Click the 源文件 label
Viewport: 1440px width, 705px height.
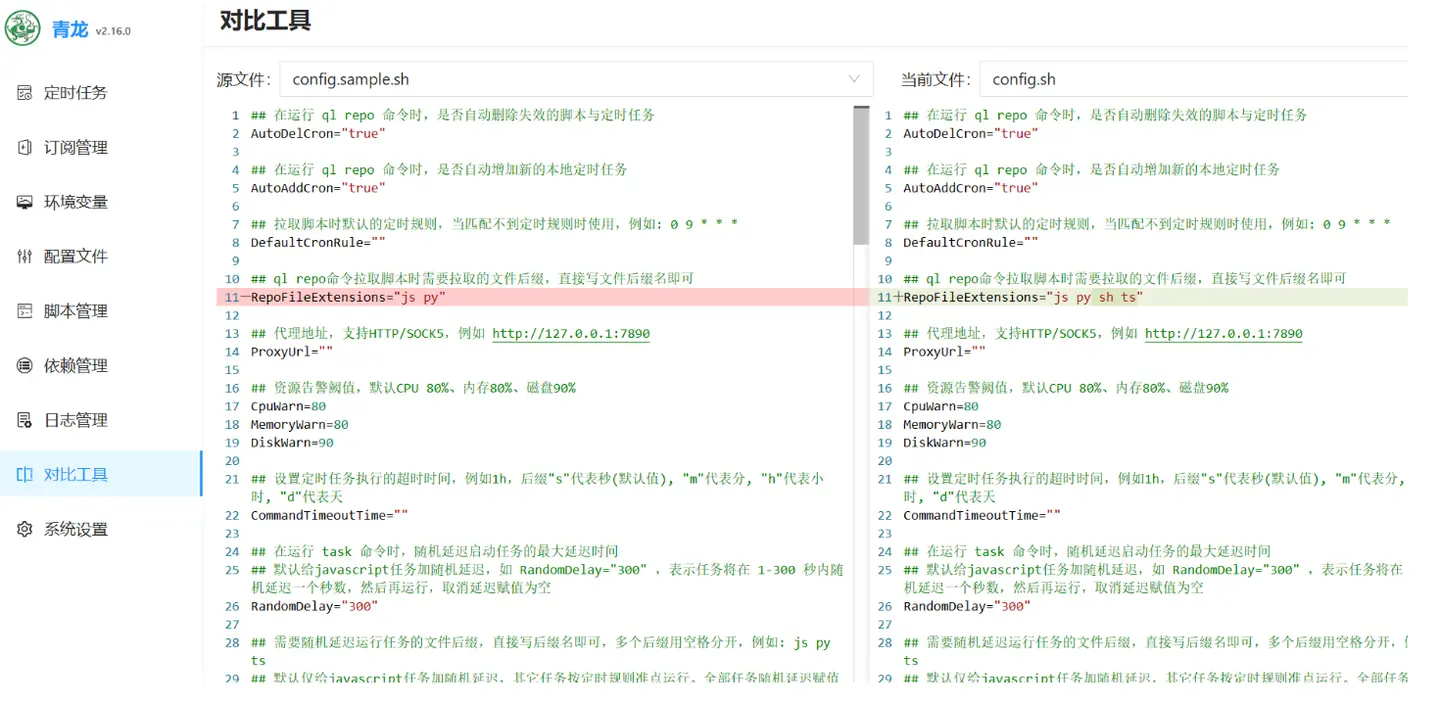243,79
